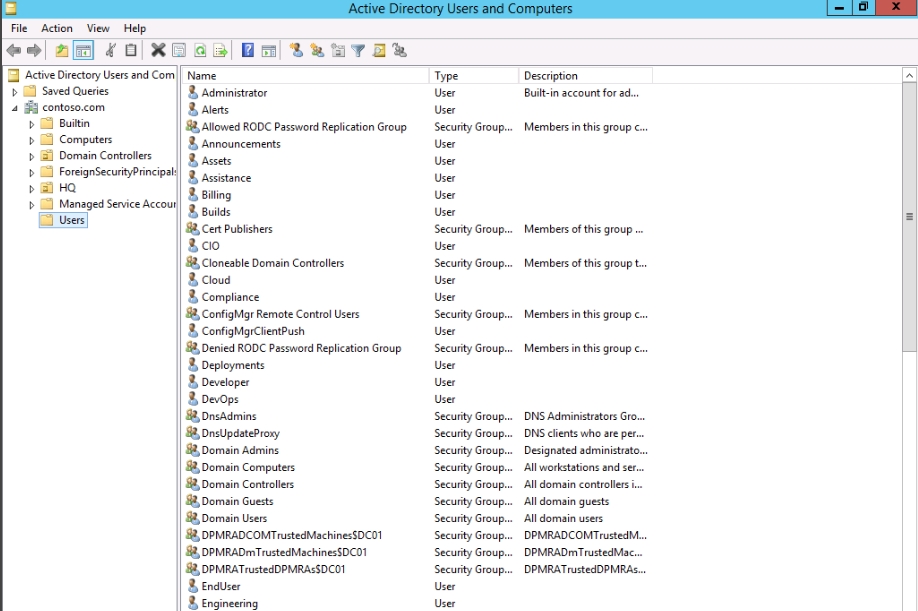Click the Delete X icon
The image size is (918, 611).
tap(158, 51)
